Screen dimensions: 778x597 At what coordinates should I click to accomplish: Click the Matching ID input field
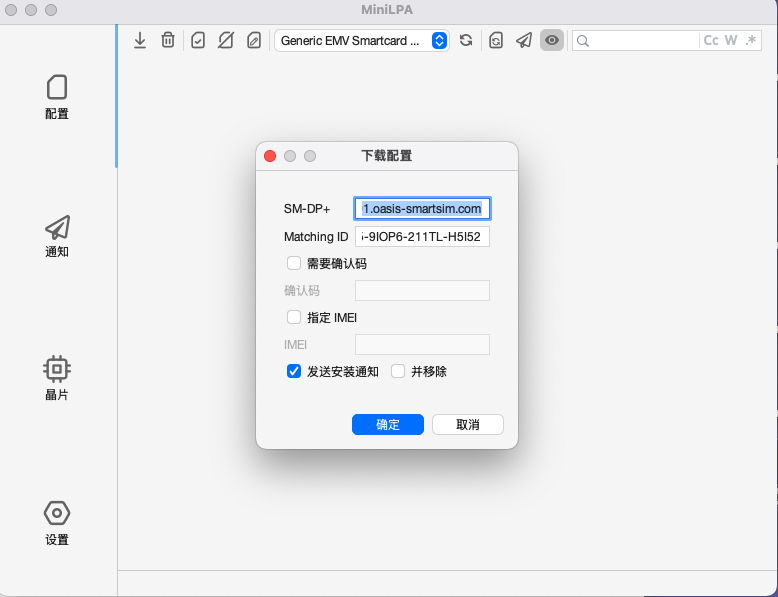(x=422, y=237)
